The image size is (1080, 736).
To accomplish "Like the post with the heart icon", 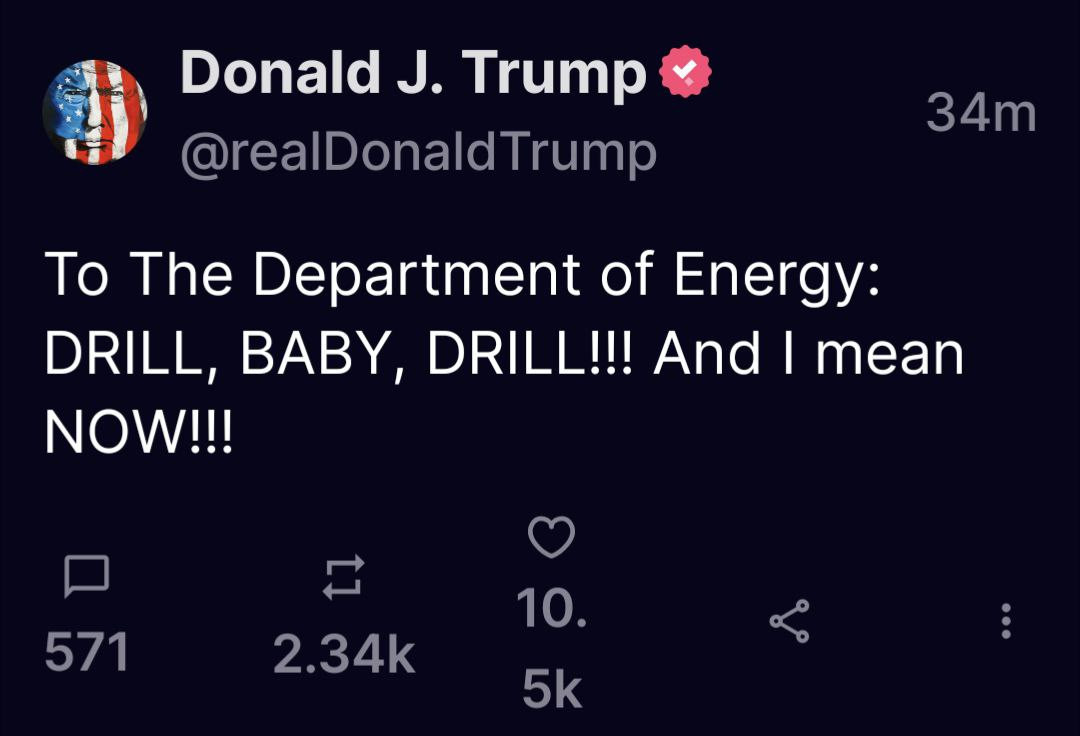I will click(551, 538).
